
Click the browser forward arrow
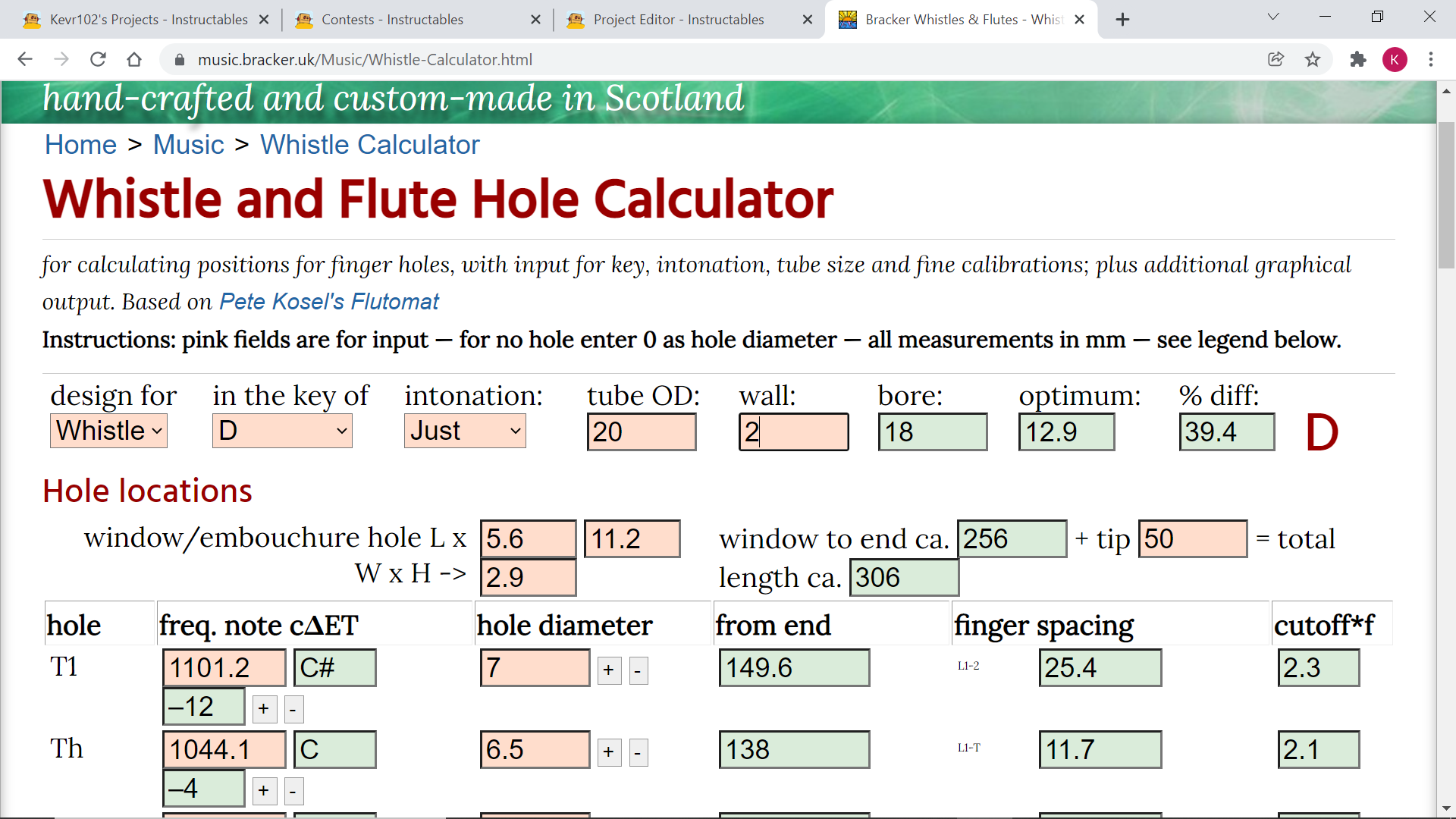coord(61,59)
